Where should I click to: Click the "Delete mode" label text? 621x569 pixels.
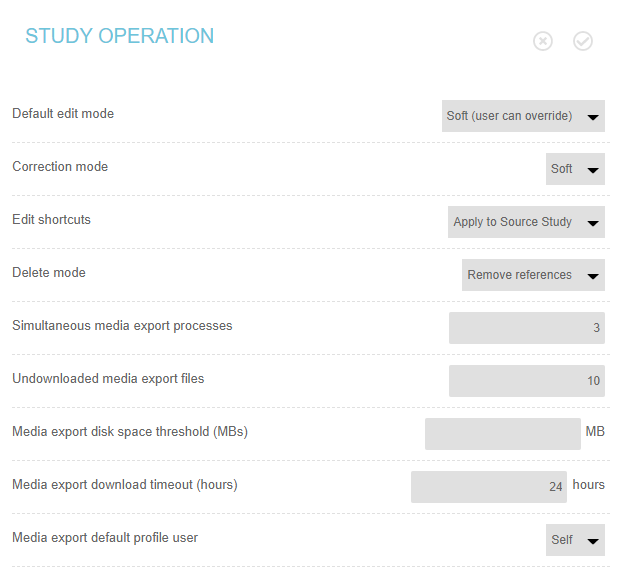(49, 273)
